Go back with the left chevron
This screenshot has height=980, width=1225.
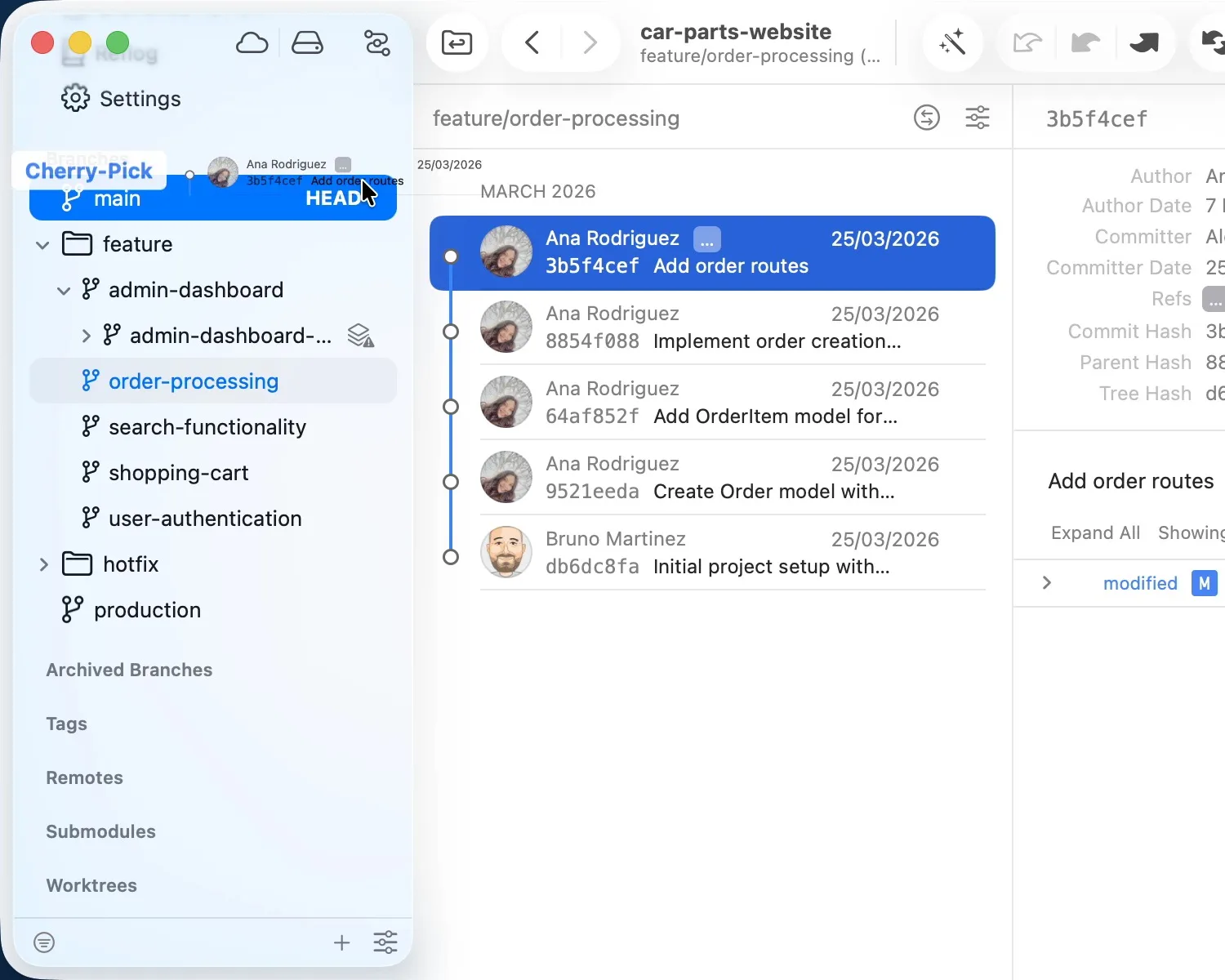pos(532,42)
